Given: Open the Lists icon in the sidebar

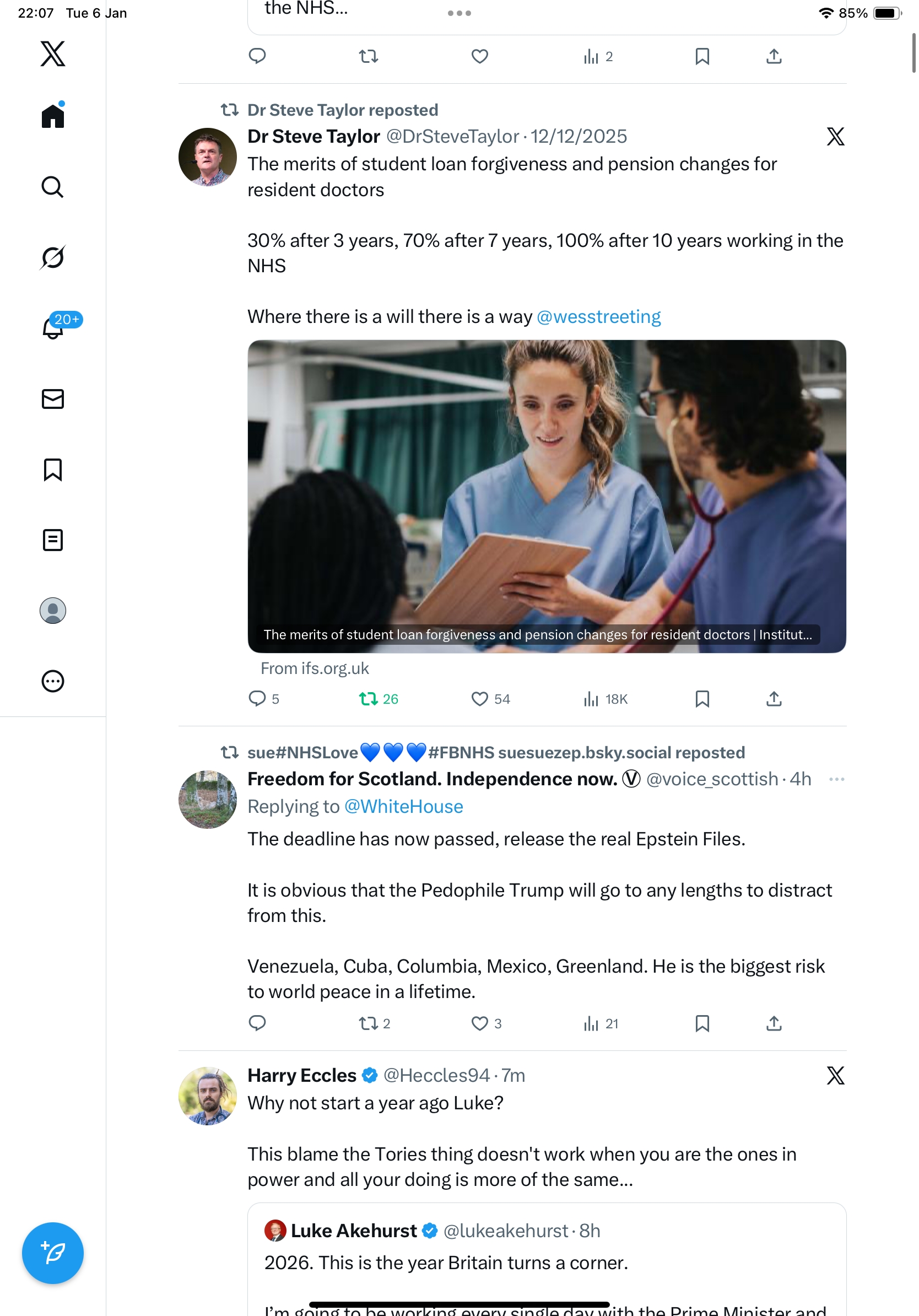Looking at the screenshot, I should tap(53, 540).
